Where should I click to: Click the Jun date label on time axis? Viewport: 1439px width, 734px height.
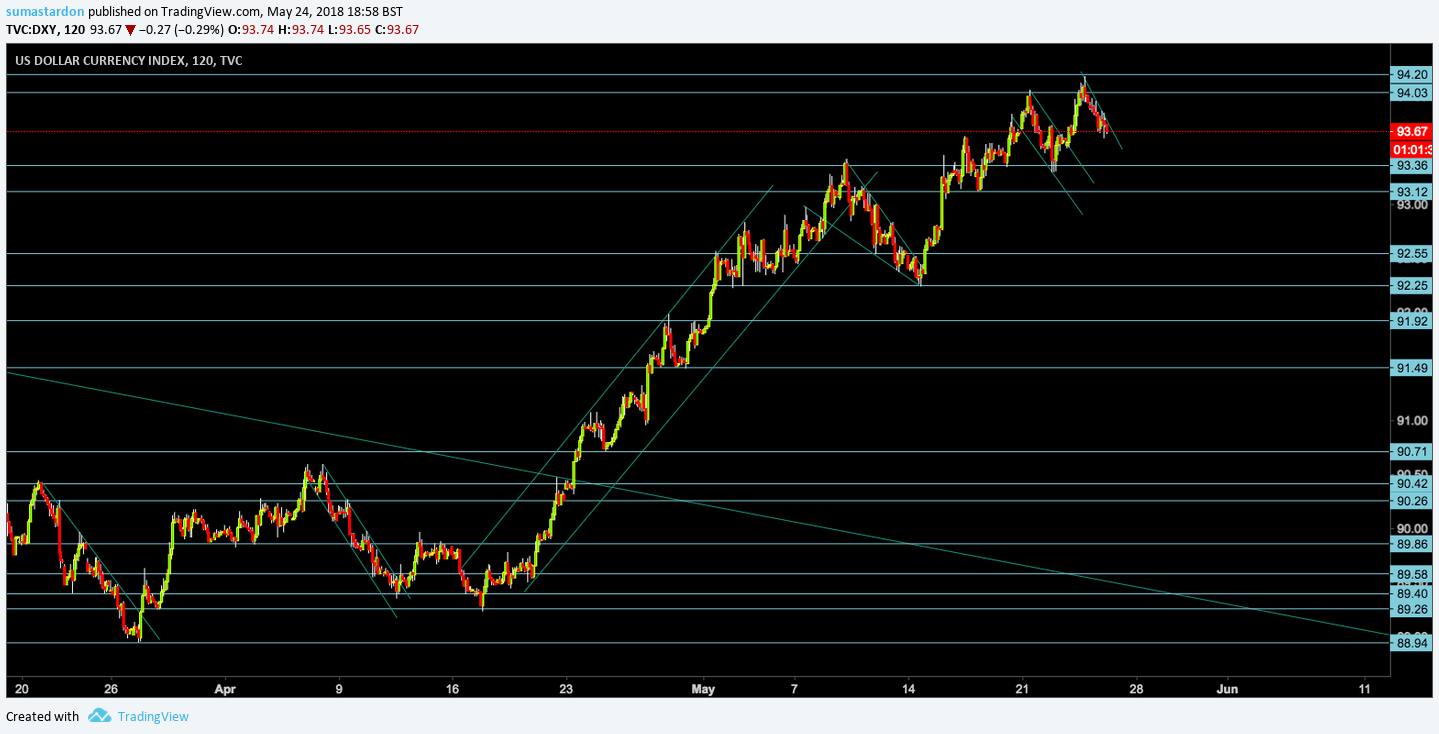click(x=1228, y=689)
